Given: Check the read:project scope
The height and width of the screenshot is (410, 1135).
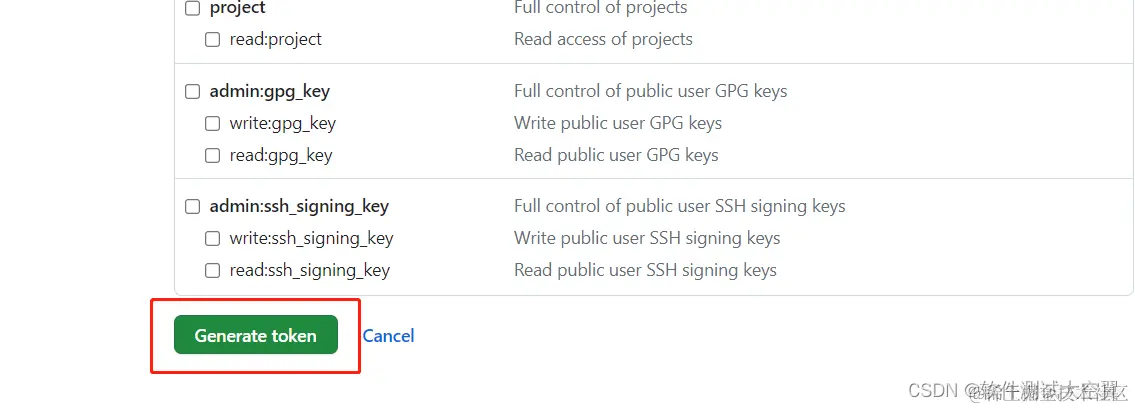Looking at the screenshot, I should pos(213,40).
